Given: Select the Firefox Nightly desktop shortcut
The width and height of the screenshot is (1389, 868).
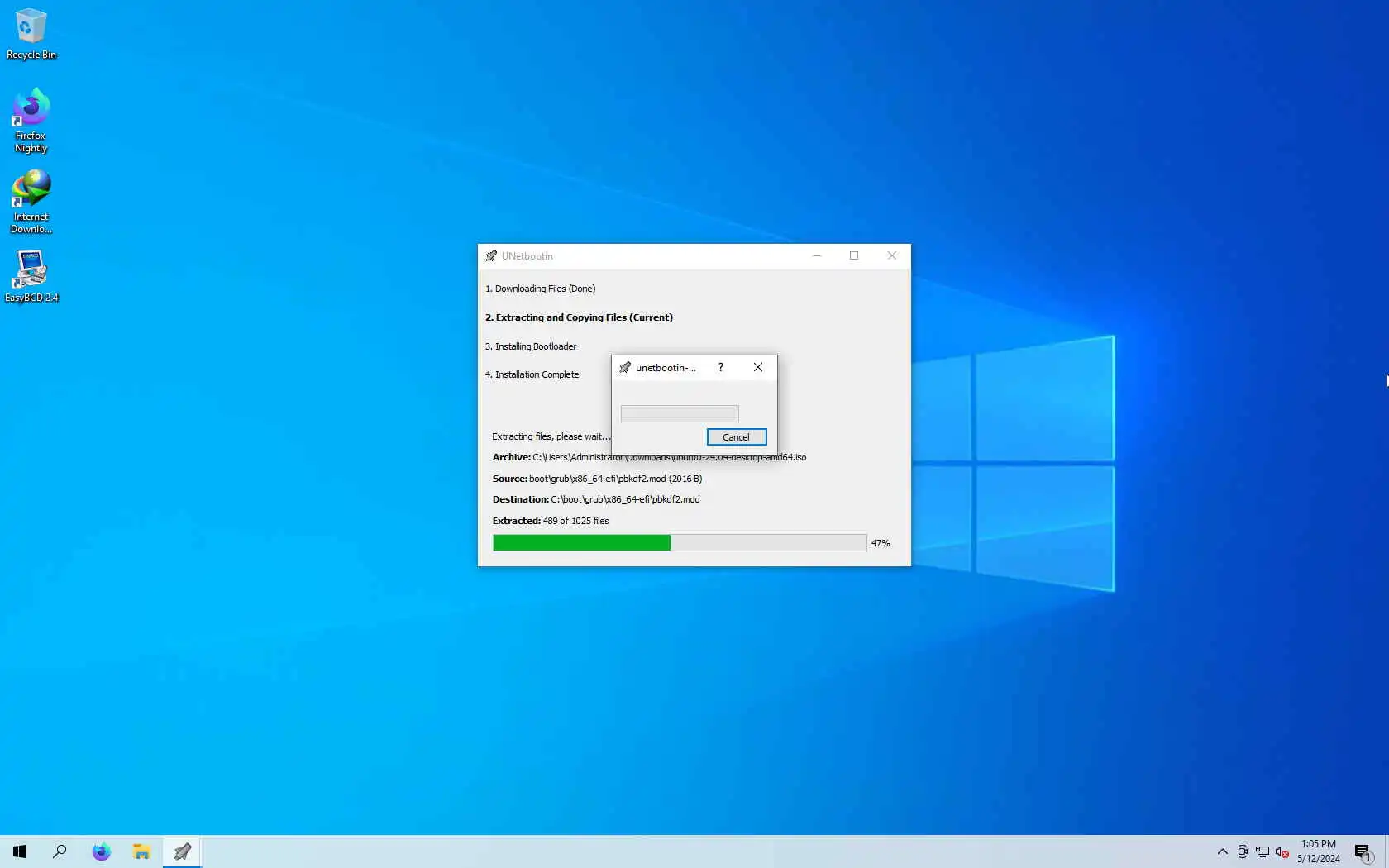Looking at the screenshot, I should [31, 121].
